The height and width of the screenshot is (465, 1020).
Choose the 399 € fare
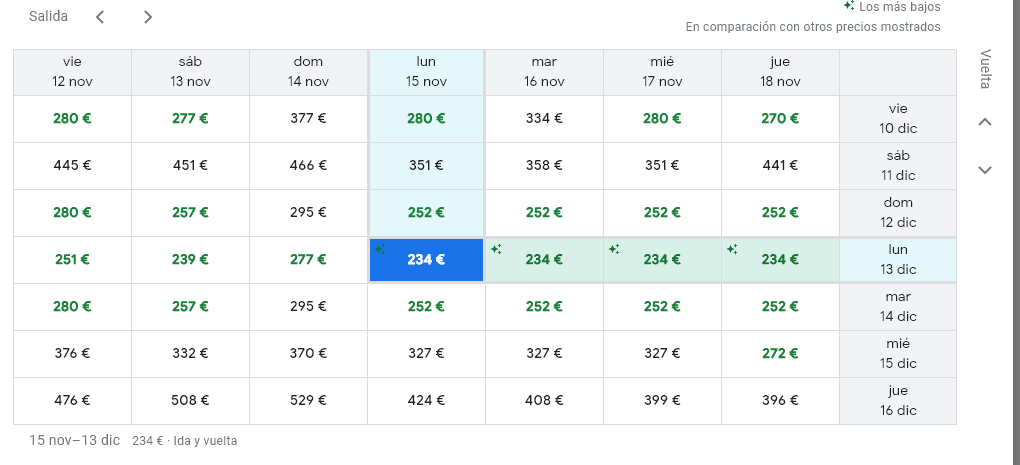(662, 401)
